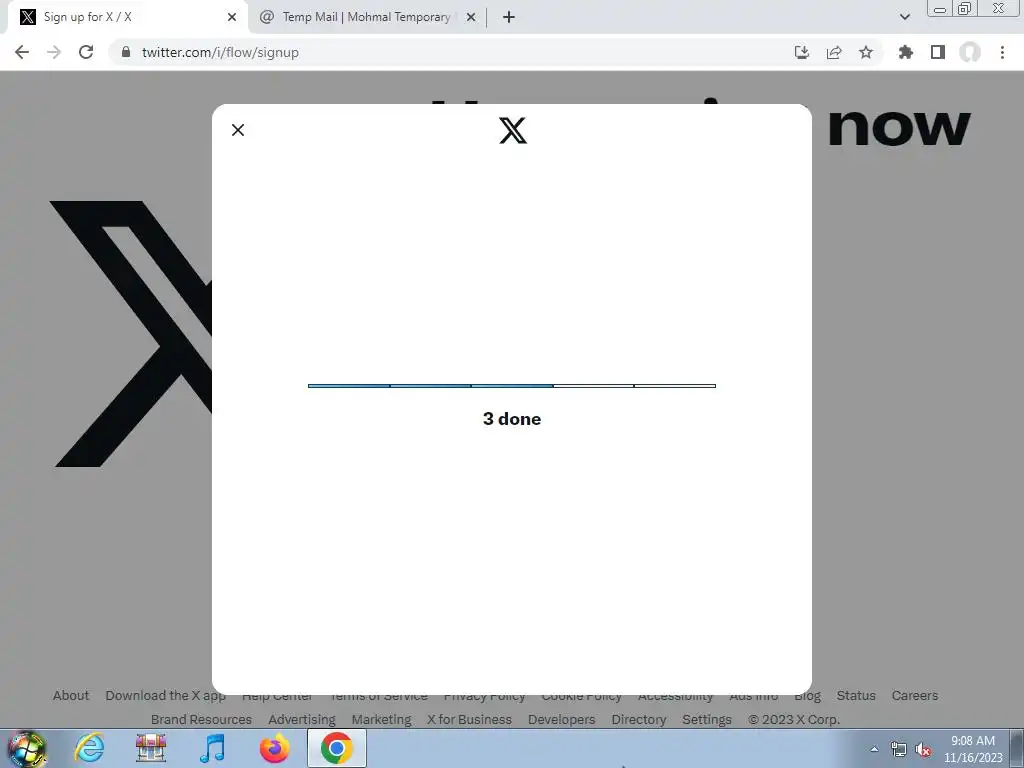
Task: Close the Sign up for X tab
Action: [x=232, y=17]
